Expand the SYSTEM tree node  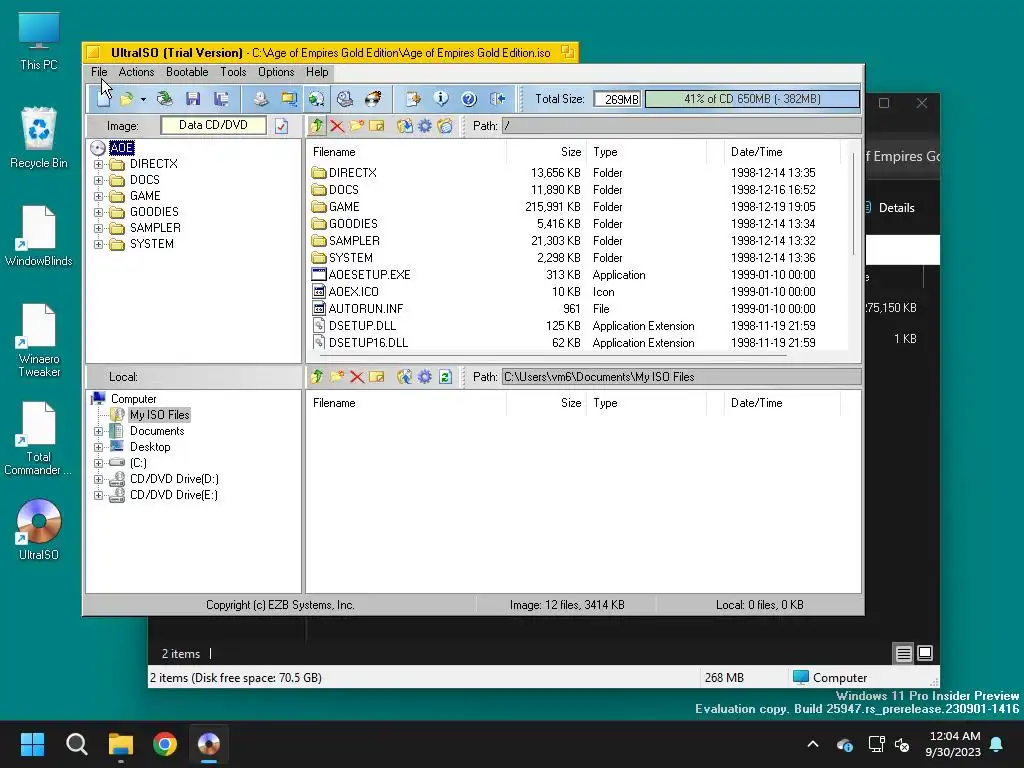click(99, 244)
